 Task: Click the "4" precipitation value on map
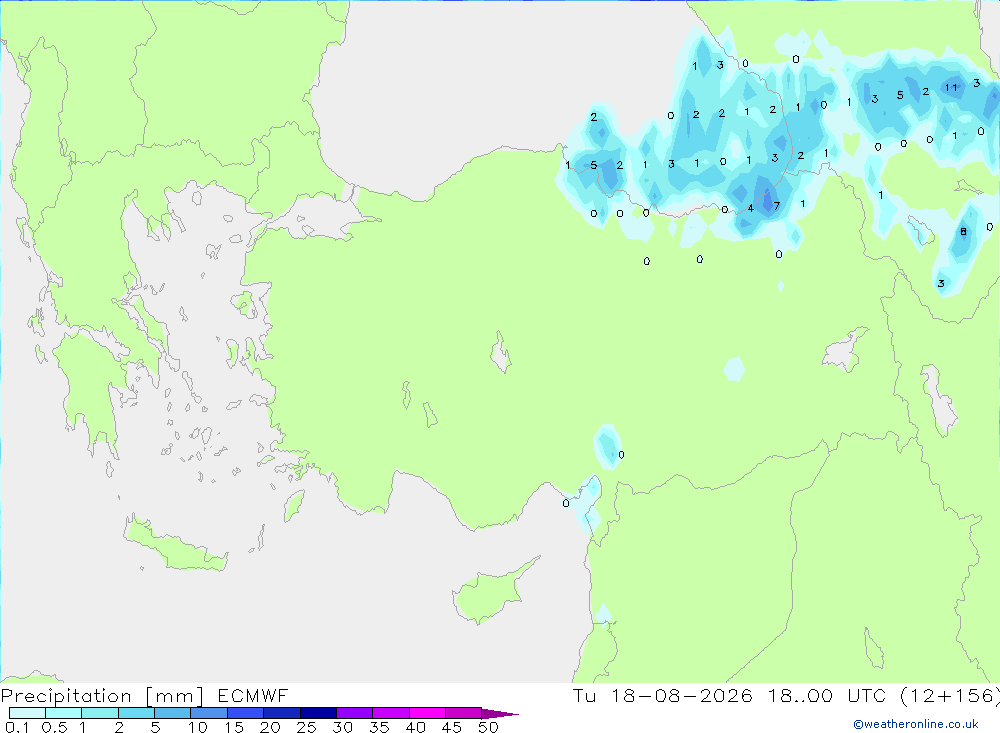[751, 208]
